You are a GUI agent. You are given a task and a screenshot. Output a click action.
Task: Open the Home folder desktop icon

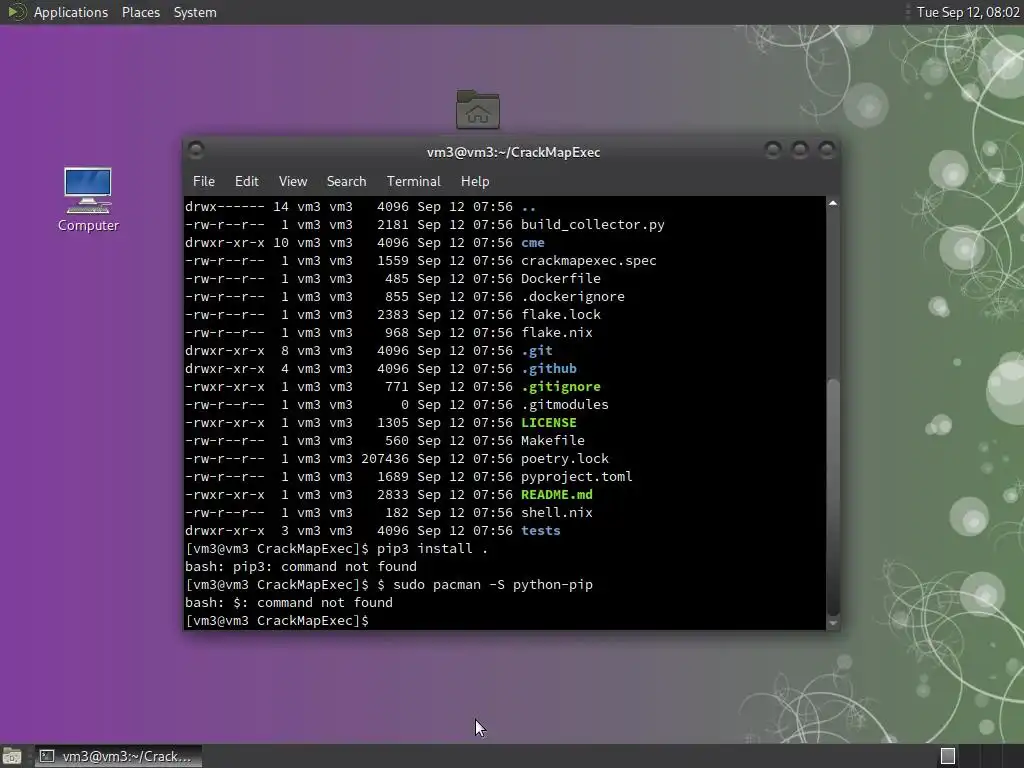tap(477, 110)
